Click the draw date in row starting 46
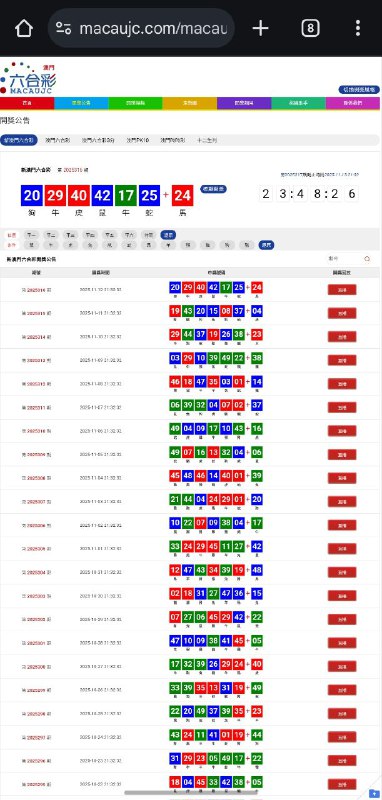Screen dimensions: 382x800 (100, 384)
